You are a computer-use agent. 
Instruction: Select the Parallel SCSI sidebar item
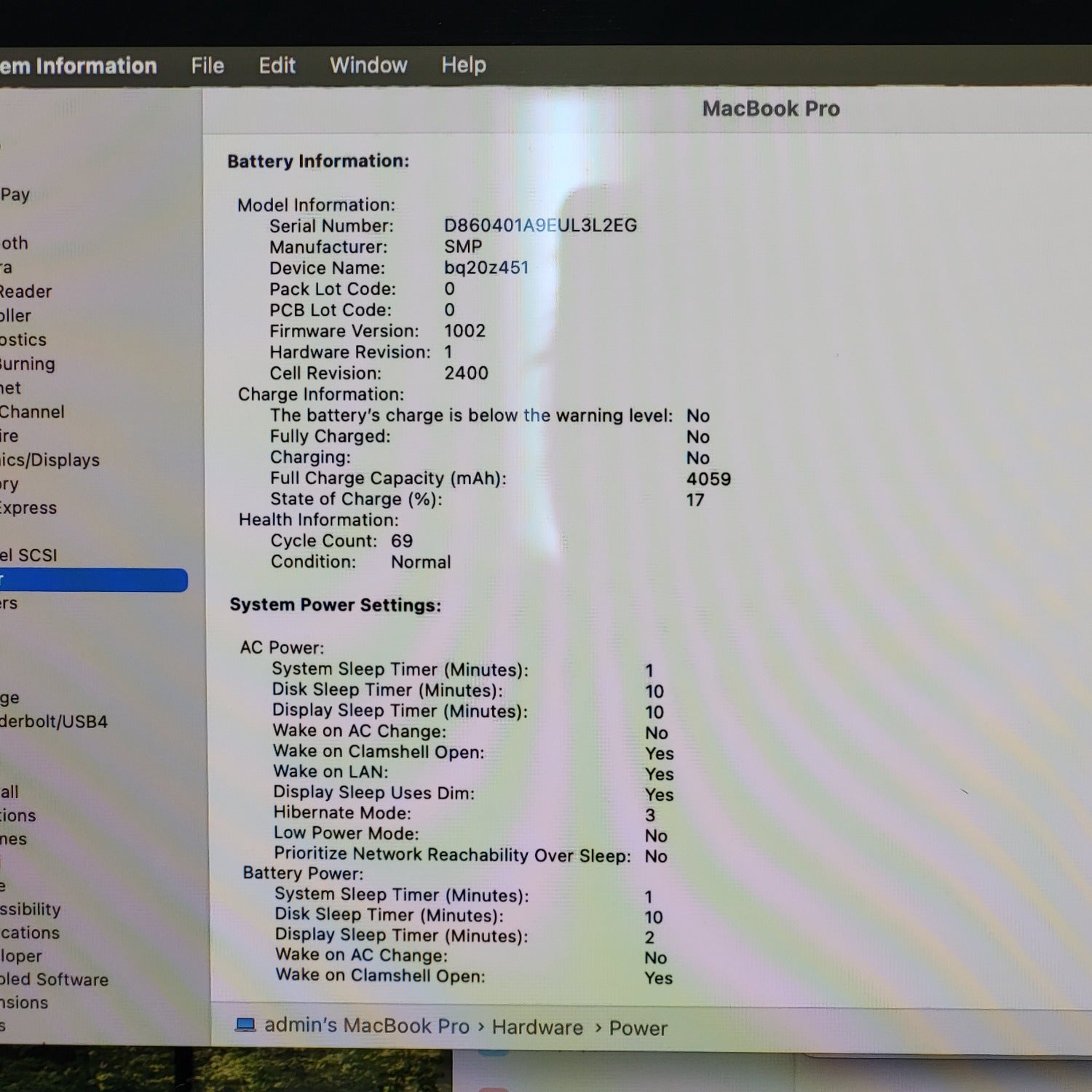click(x=28, y=555)
